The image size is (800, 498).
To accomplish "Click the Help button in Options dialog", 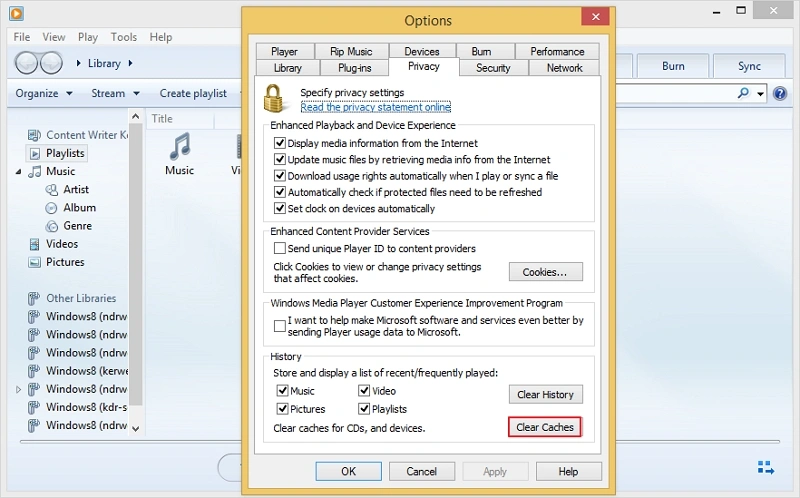I will point(568,471).
